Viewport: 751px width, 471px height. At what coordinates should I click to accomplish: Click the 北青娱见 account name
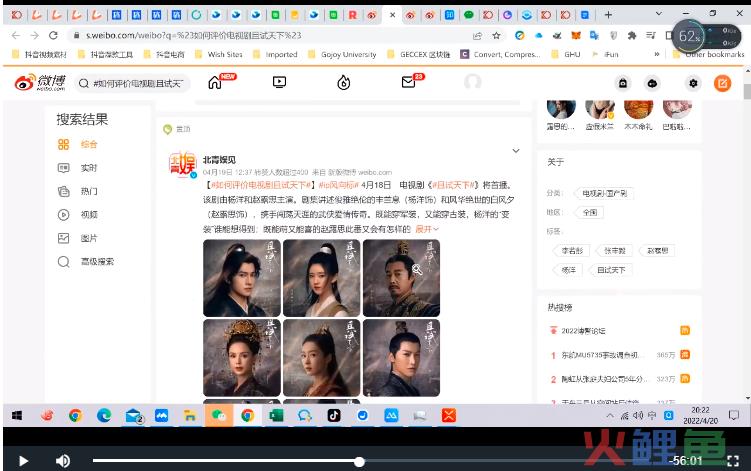pos(219,160)
